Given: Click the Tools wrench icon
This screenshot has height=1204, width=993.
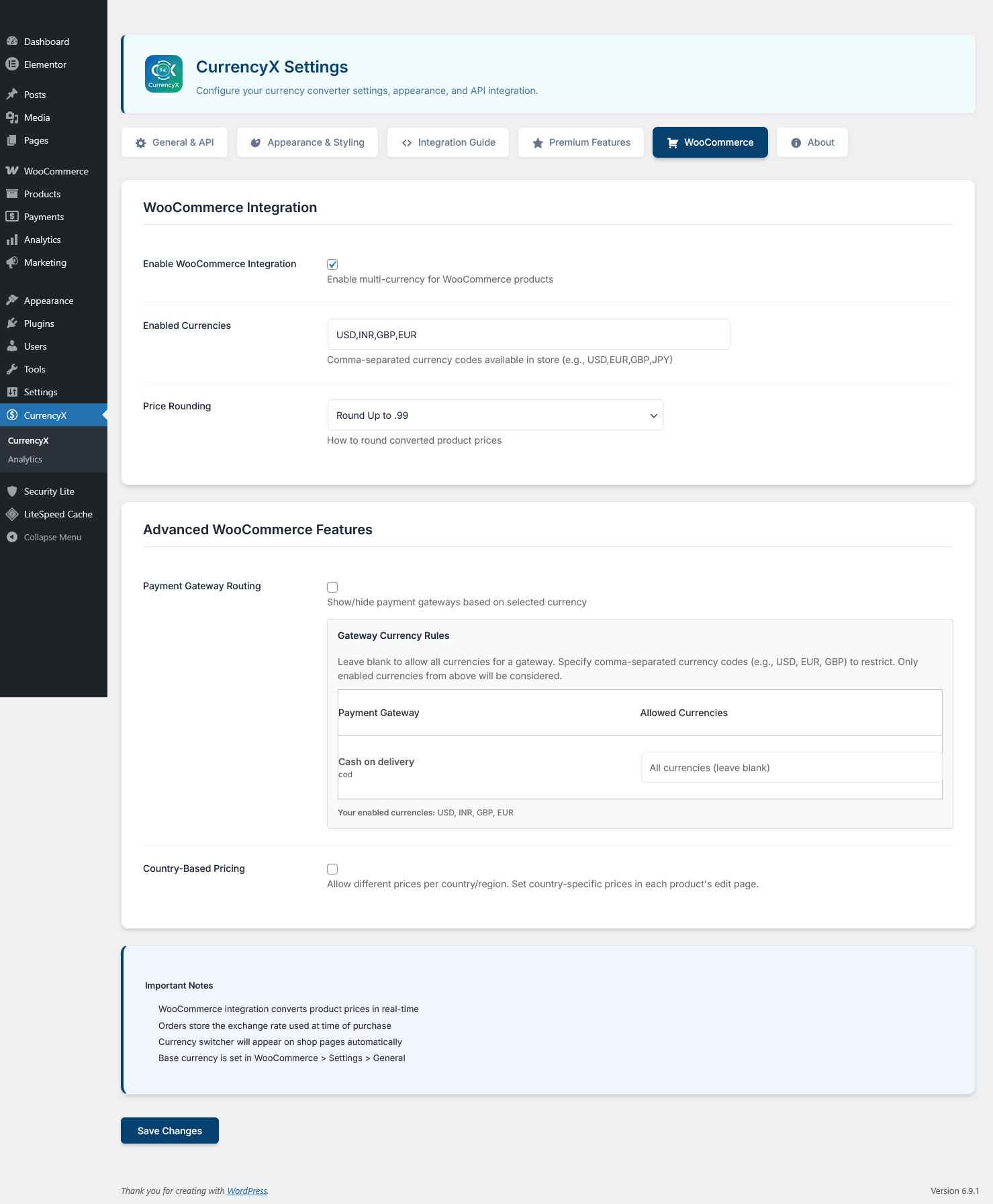Looking at the screenshot, I should [12, 369].
